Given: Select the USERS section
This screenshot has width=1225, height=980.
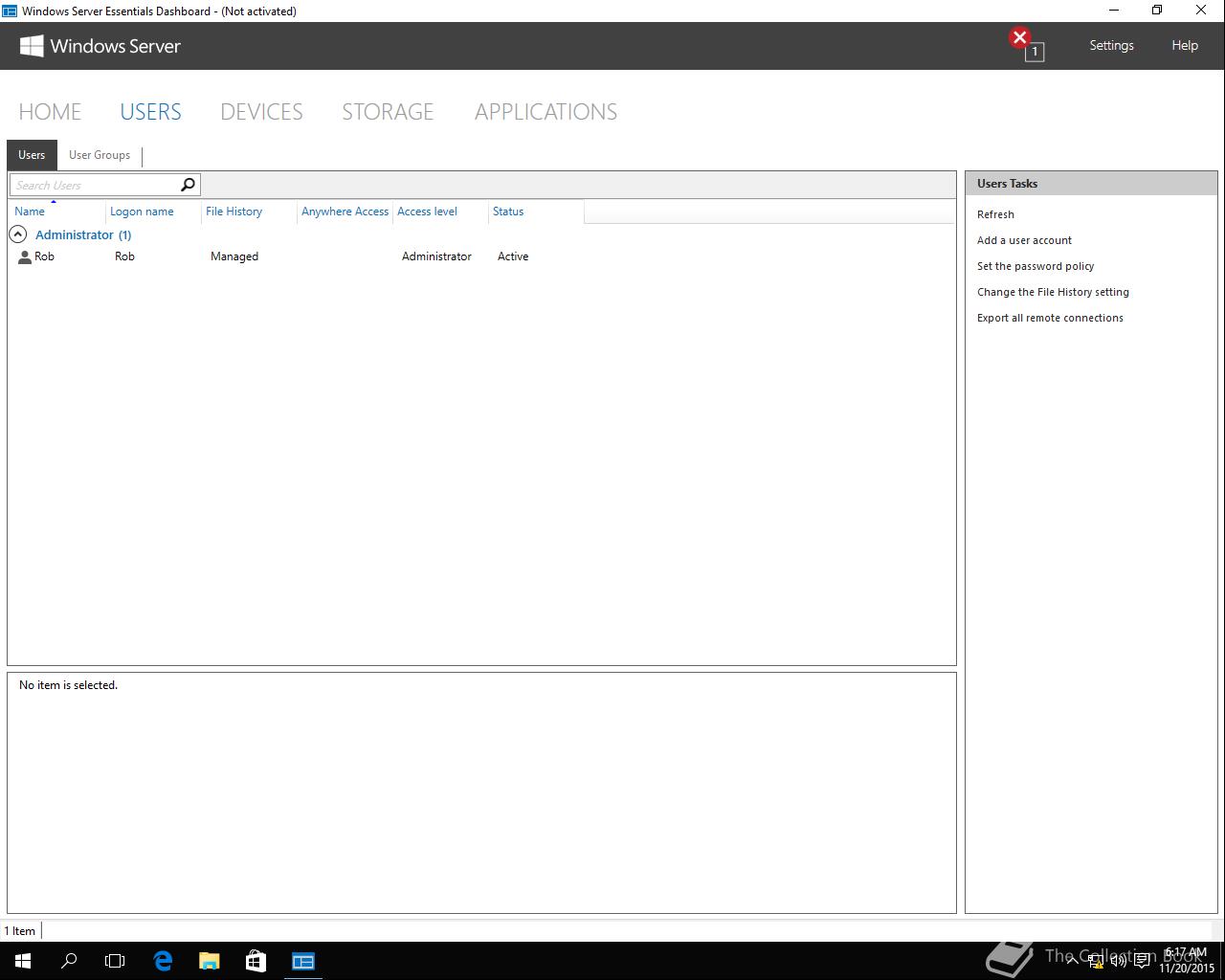Looking at the screenshot, I should coord(150,112).
